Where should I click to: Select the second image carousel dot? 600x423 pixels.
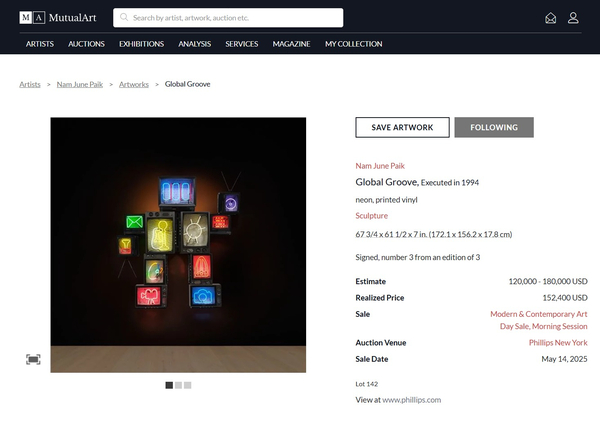178,385
